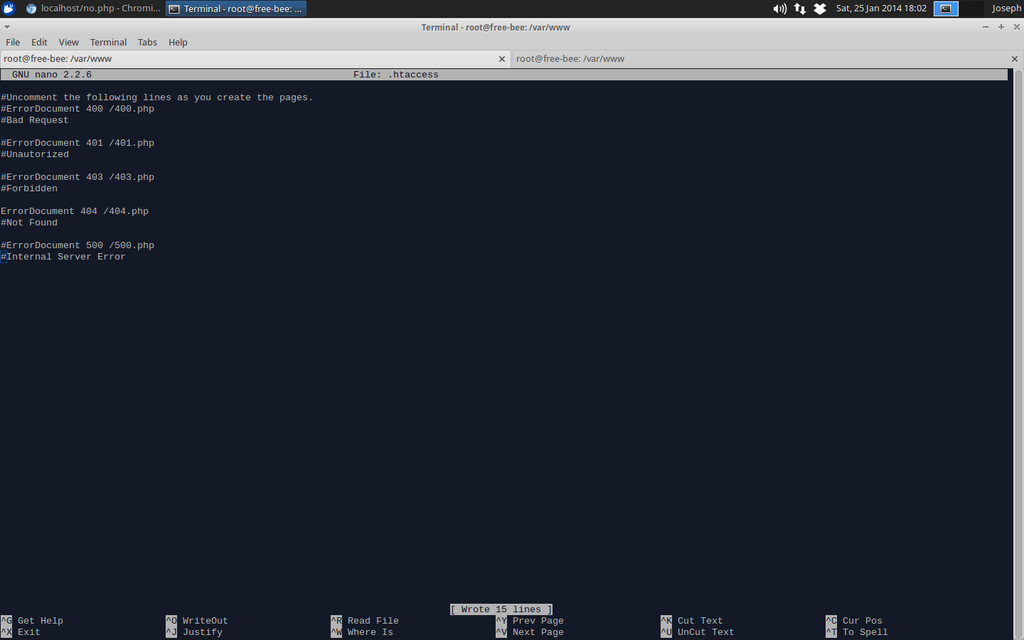Click the network connection icon
Image resolution: width=1024 pixels, height=640 pixels.
(800, 8)
